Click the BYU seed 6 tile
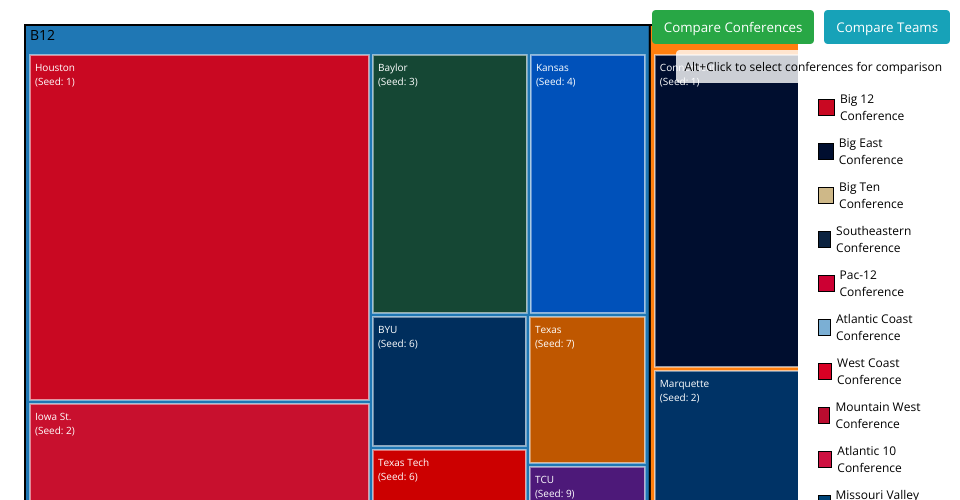This screenshot has height=500, width=960. pos(449,381)
